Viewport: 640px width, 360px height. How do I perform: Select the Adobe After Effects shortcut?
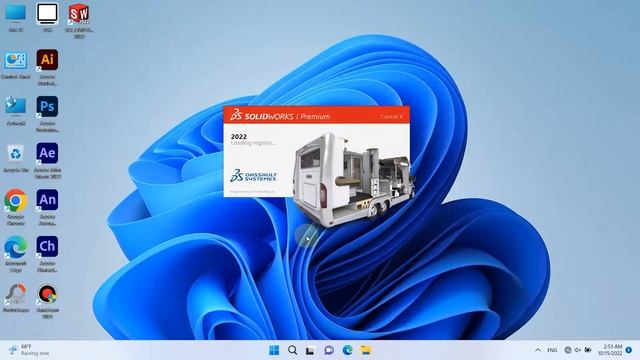(47, 161)
